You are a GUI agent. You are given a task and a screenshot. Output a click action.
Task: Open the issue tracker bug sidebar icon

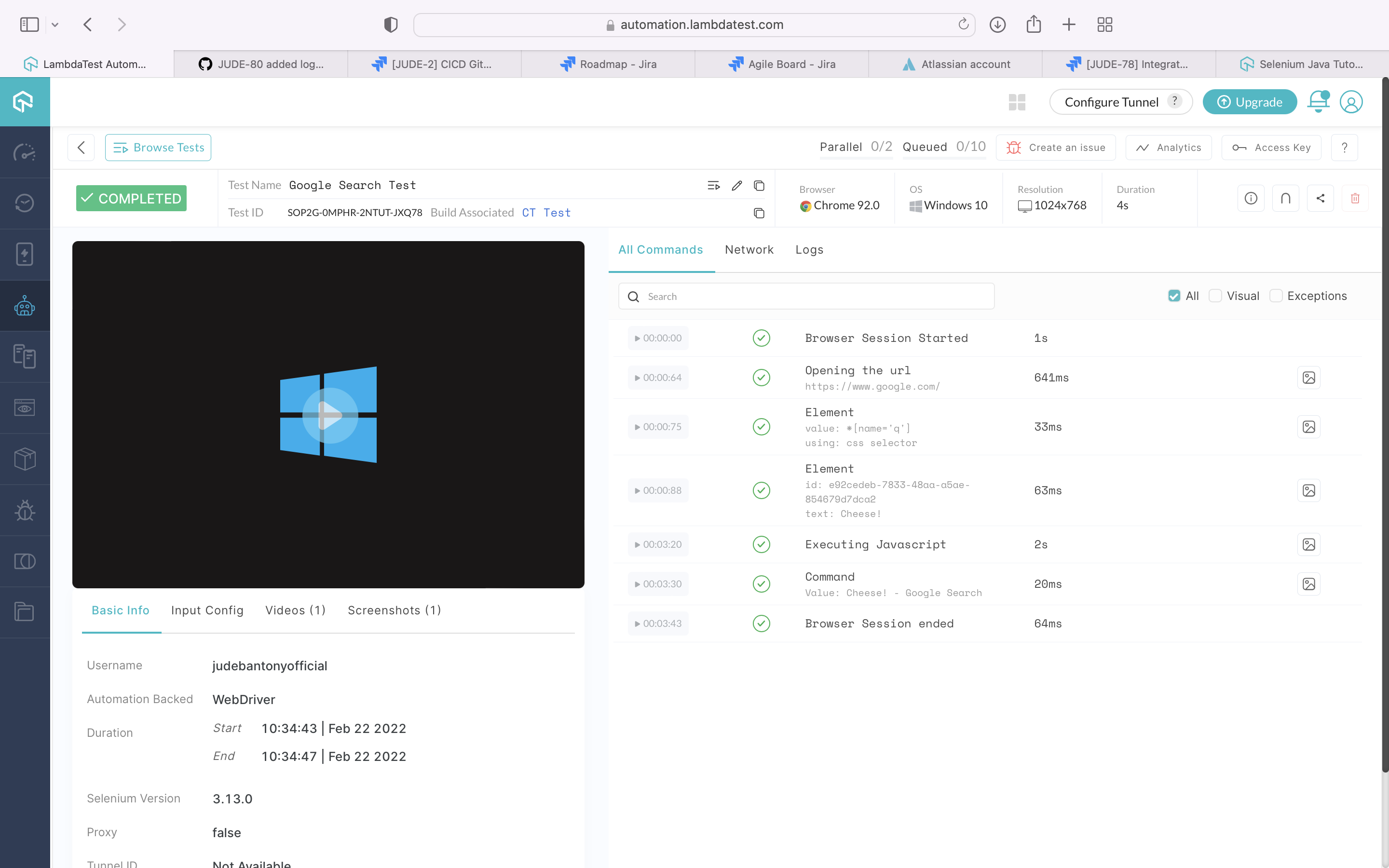(24, 510)
